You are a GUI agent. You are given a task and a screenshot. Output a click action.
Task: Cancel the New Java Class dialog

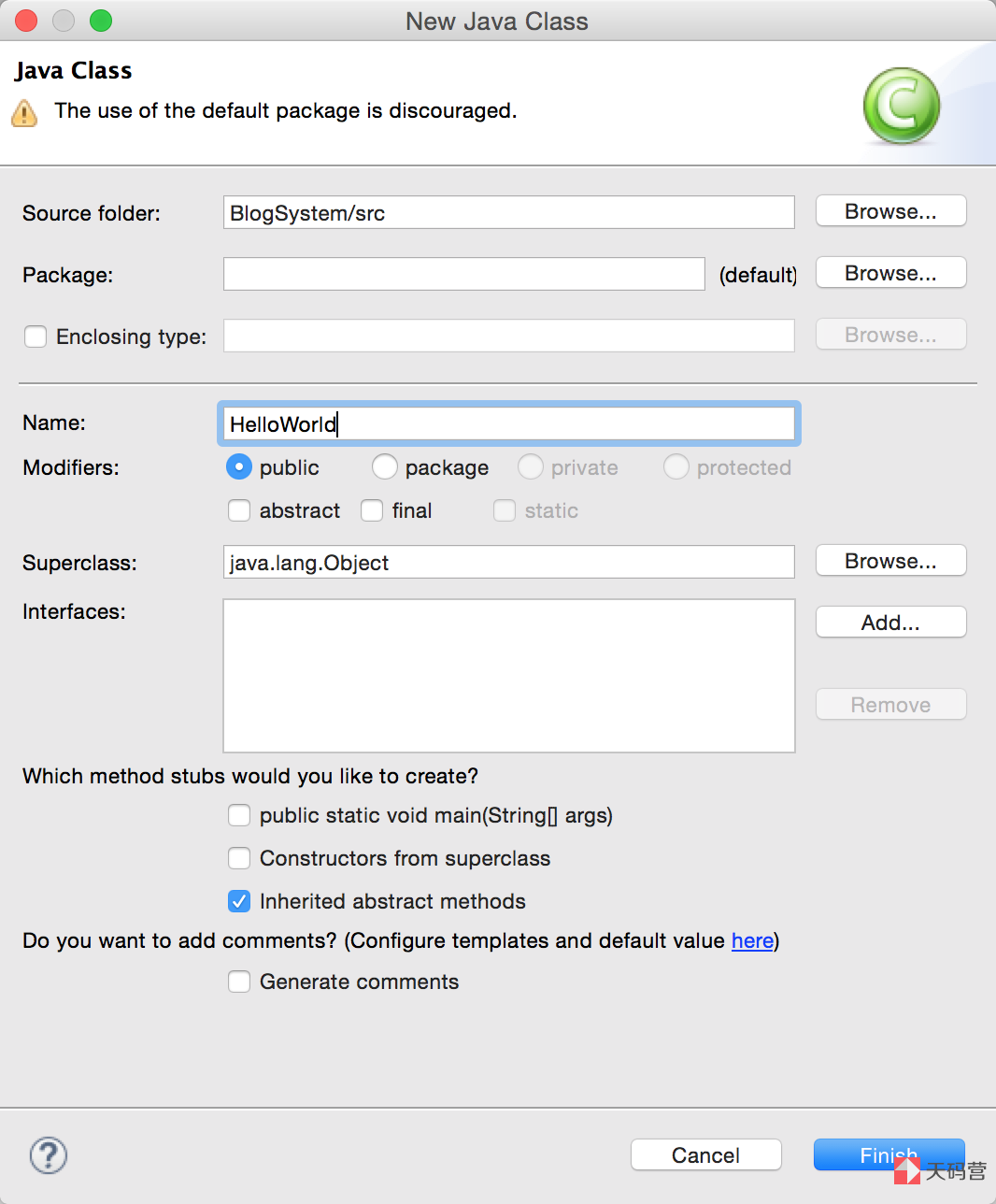point(706,1155)
